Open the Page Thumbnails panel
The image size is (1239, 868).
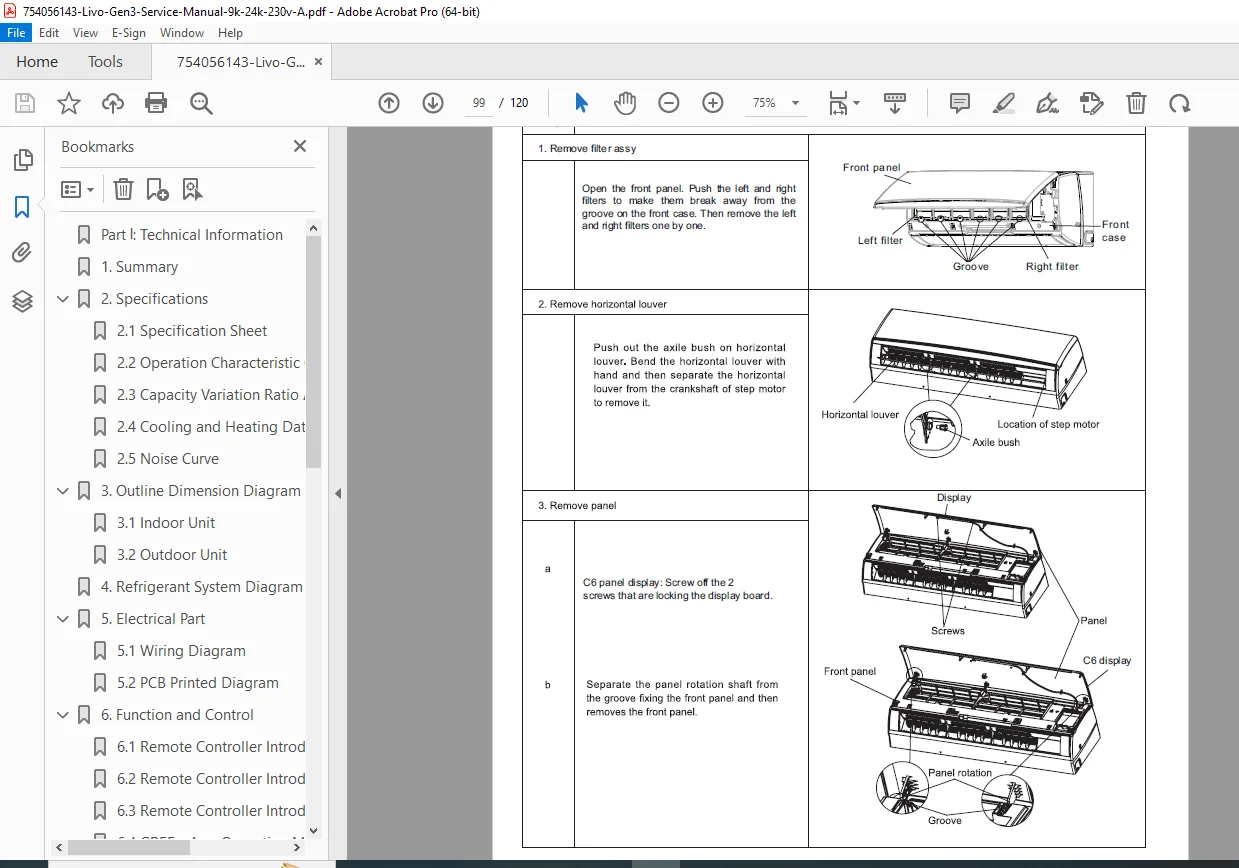[22, 160]
